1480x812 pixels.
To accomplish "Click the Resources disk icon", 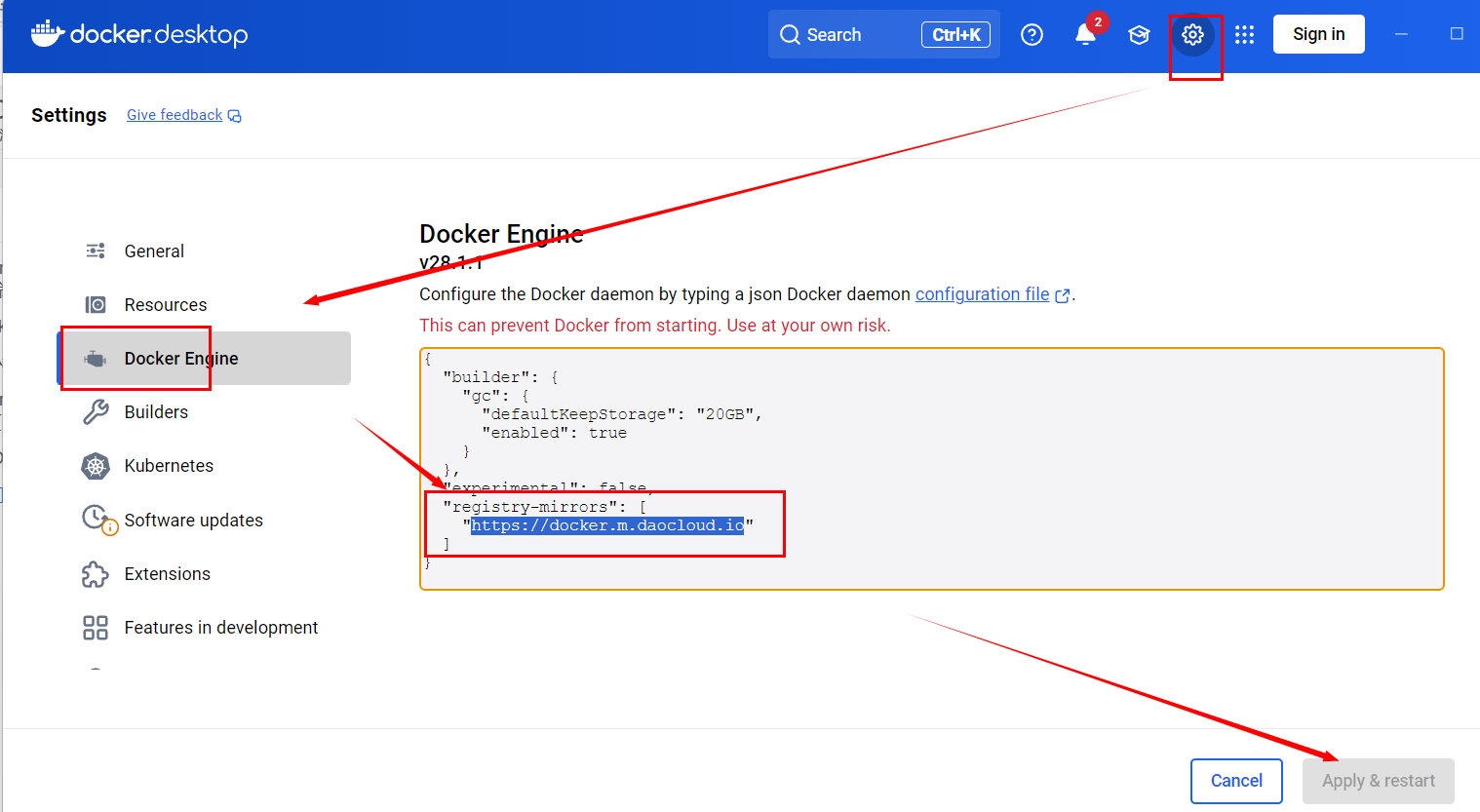I will click(96, 305).
